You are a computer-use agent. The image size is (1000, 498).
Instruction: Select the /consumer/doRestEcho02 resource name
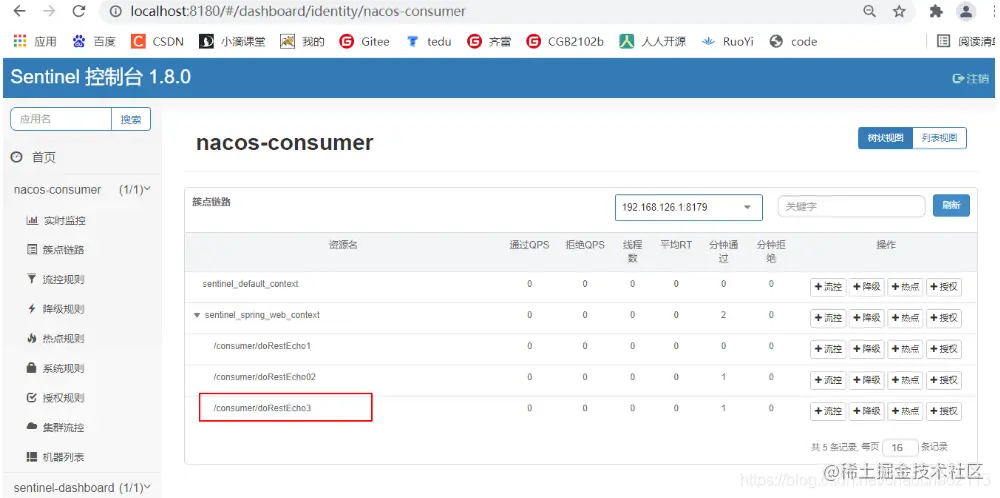[x=265, y=377]
